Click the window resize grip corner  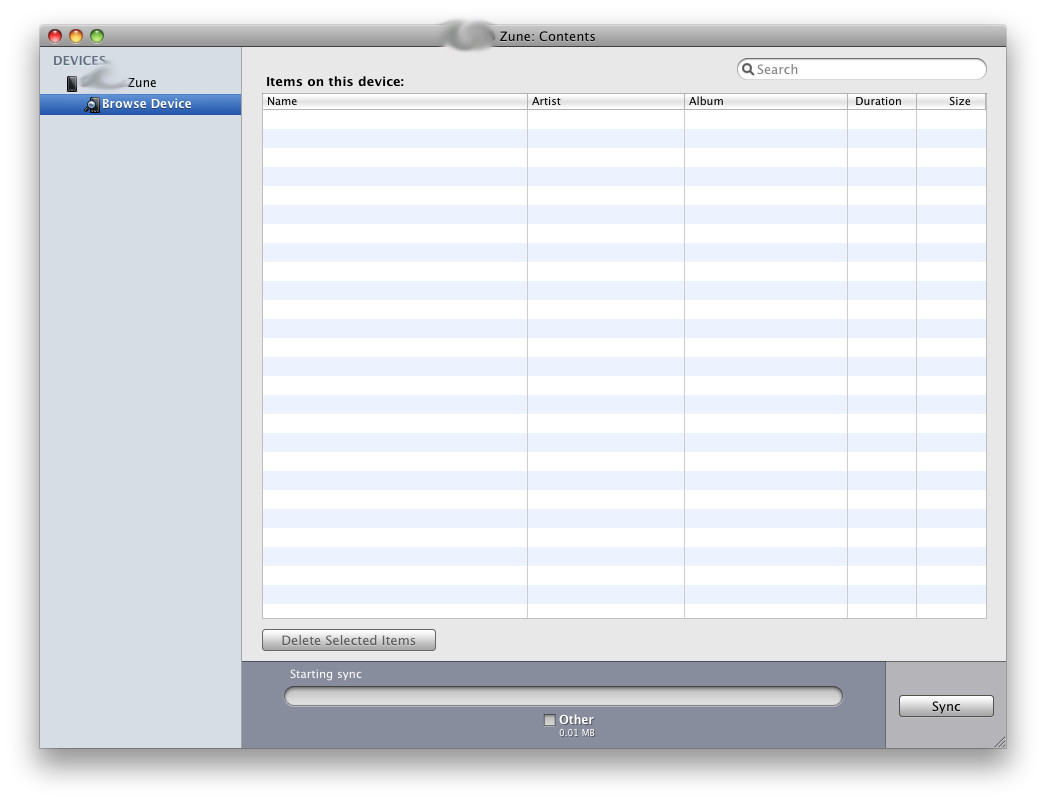click(1000, 742)
